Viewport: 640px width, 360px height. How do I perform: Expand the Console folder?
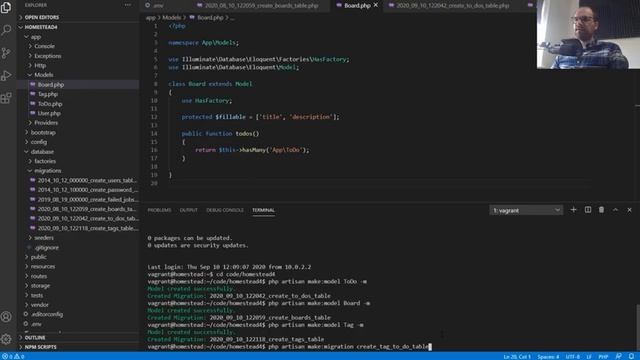(78, 46)
